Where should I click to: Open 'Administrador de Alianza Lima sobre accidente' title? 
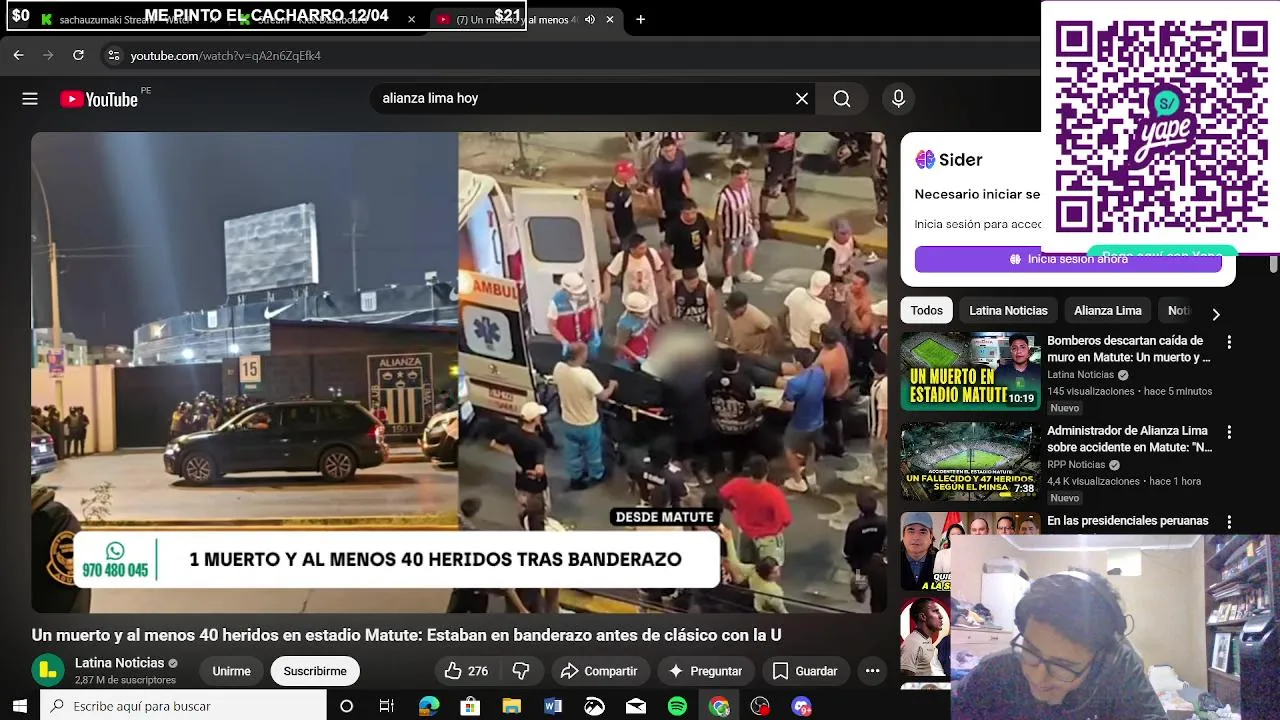point(1129,439)
